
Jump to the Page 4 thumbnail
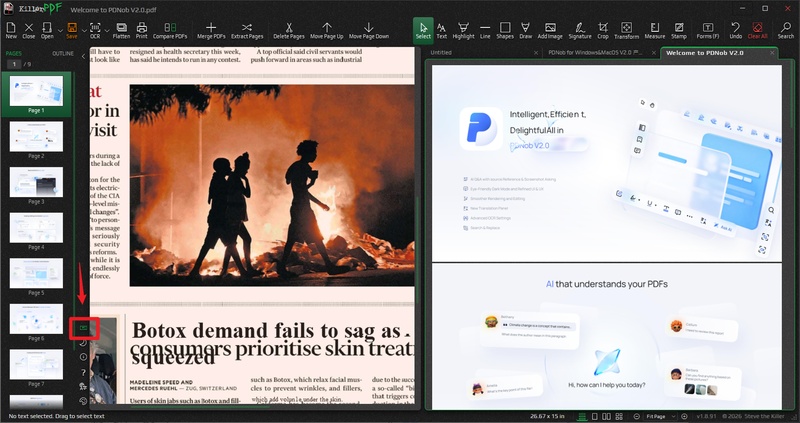pos(36,228)
